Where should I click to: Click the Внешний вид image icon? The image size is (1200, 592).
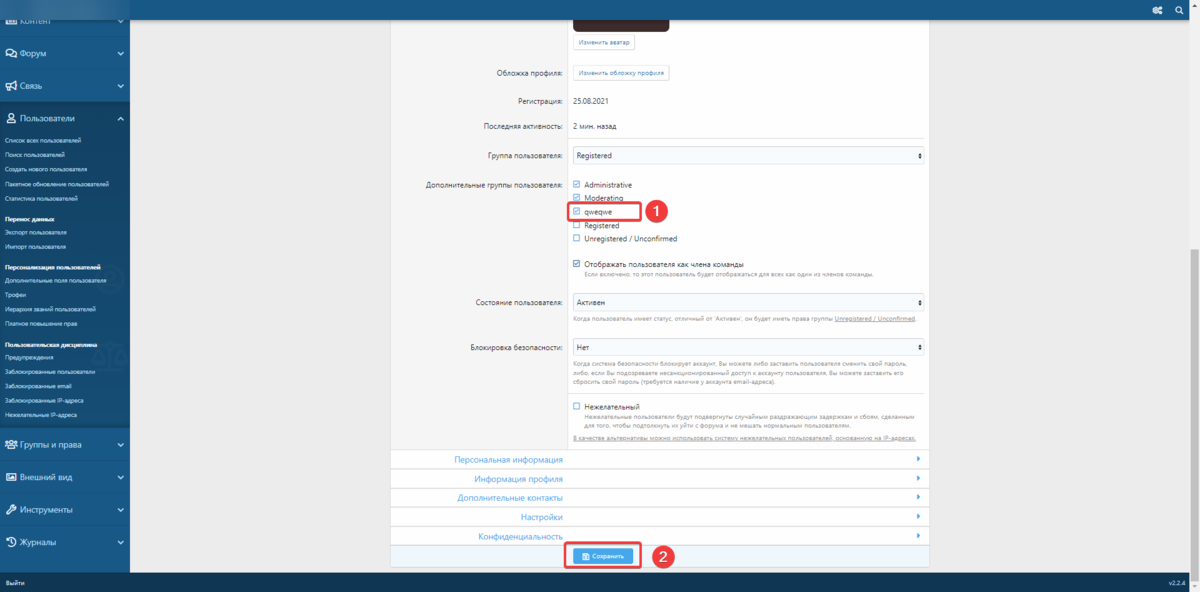pyautogui.click(x=11, y=477)
